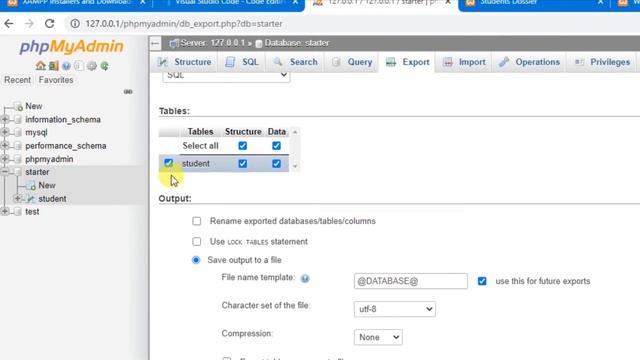Enable Use LOCK TABLES statement checkbox

pos(197,242)
